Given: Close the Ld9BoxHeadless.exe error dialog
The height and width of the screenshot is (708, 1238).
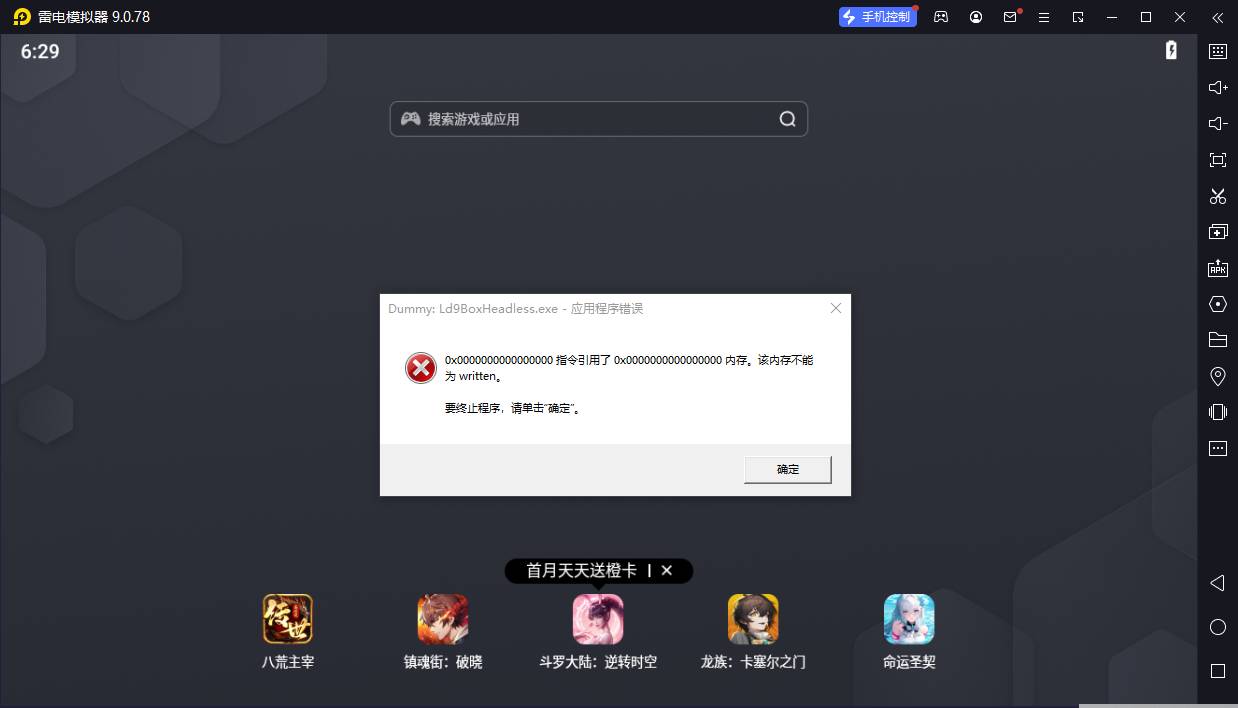Looking at the screenshot, I should tap(836, 308).
